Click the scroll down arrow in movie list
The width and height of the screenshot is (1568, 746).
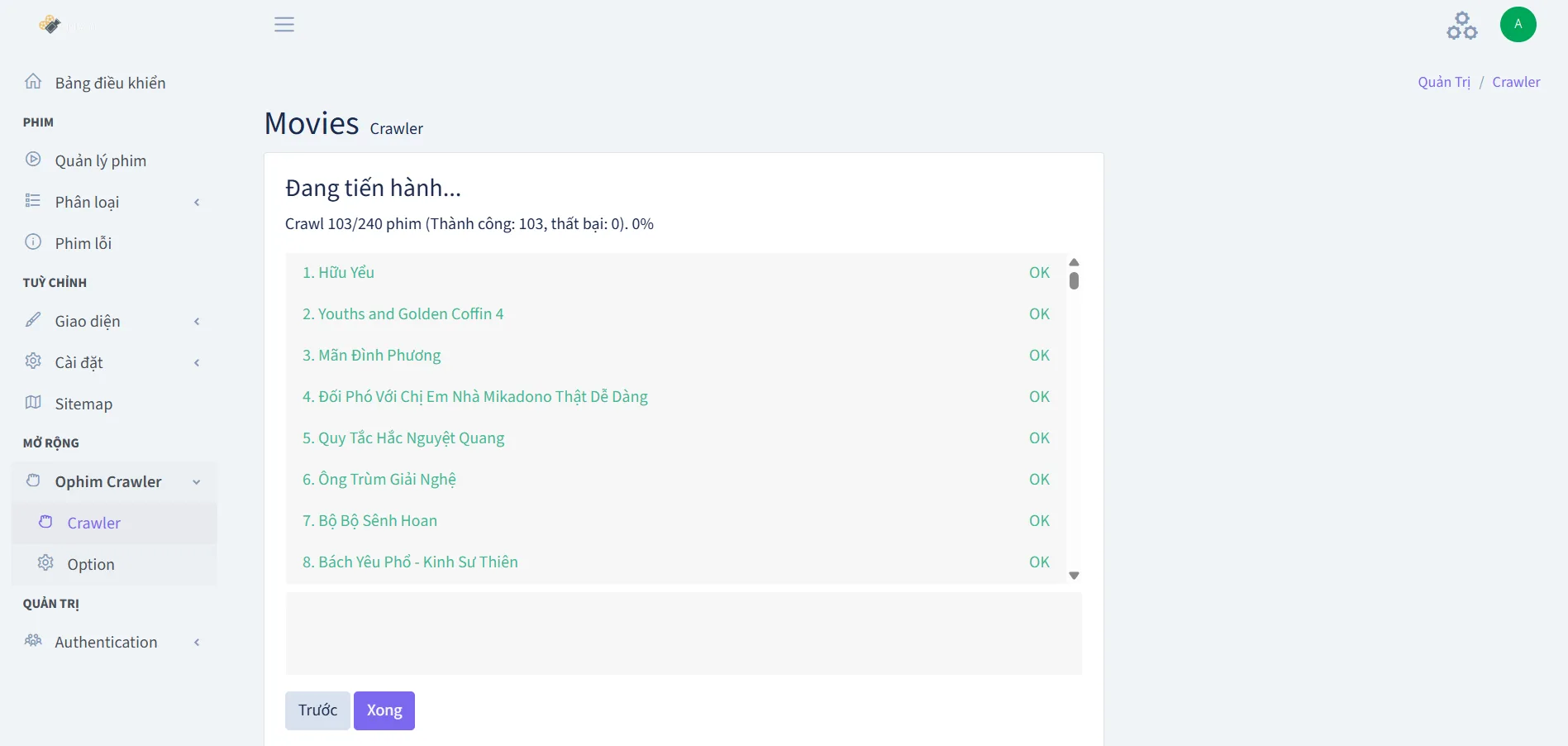1074,576
